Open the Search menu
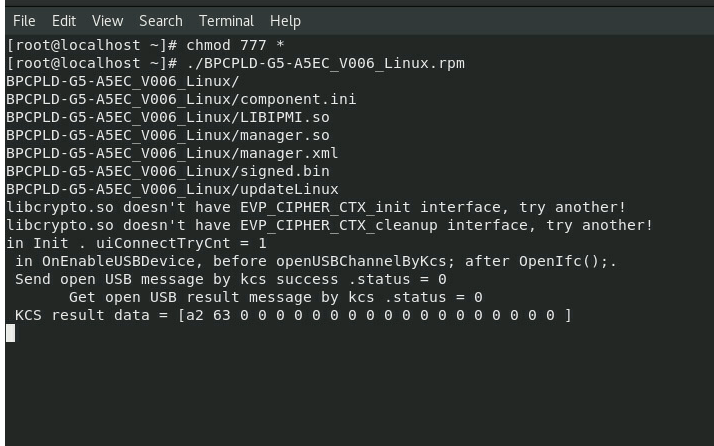 [x=161, y=21]
